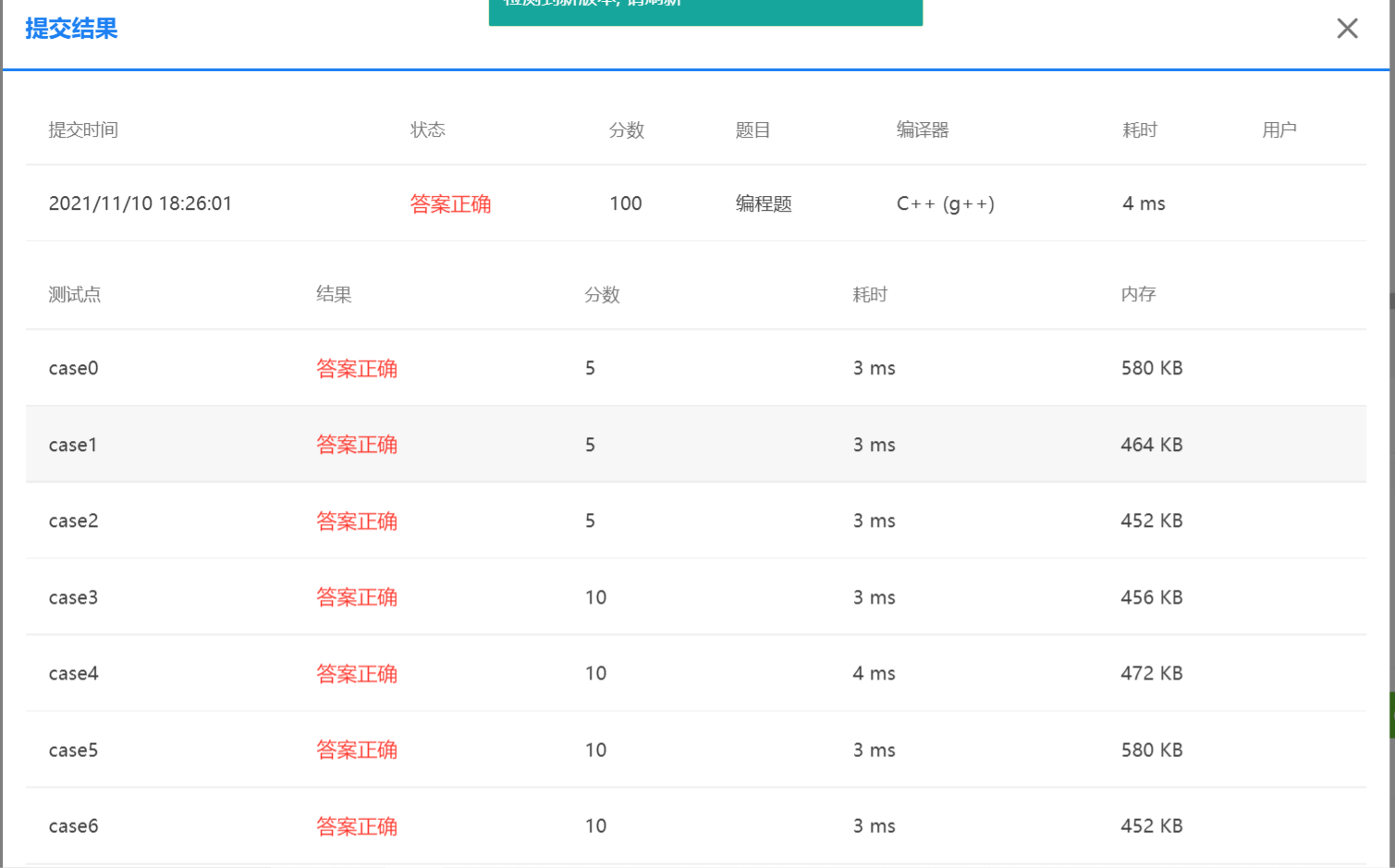Close the 提交结果 dialog
1395x868 pixels.
click(1347, 29)
